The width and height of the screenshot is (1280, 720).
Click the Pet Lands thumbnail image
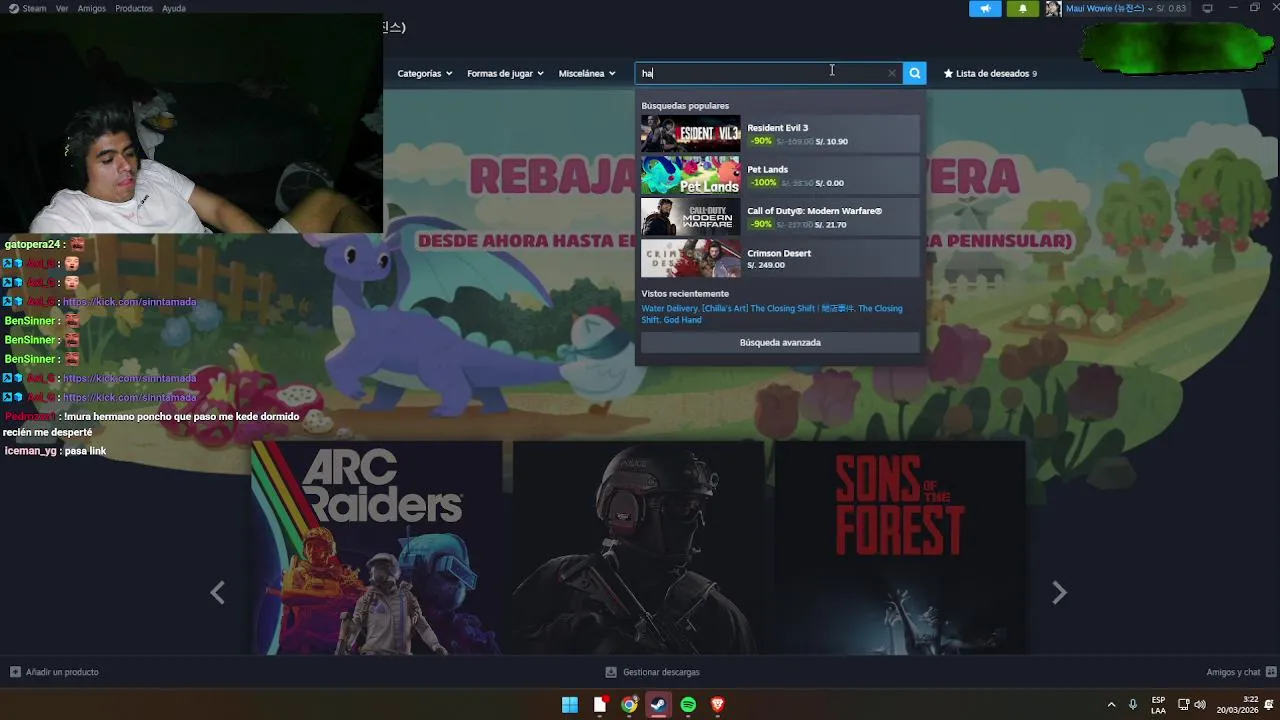click(691, 176)
